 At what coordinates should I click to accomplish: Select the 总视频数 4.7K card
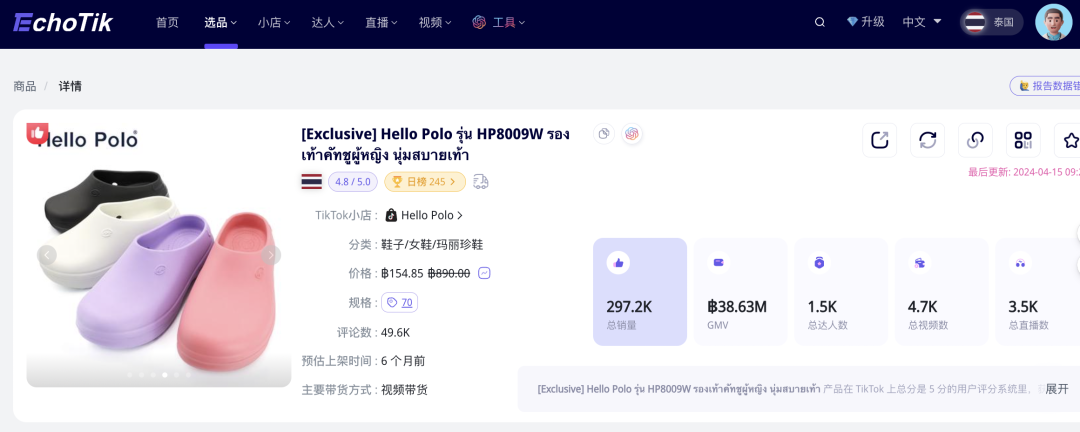(942, 291)
